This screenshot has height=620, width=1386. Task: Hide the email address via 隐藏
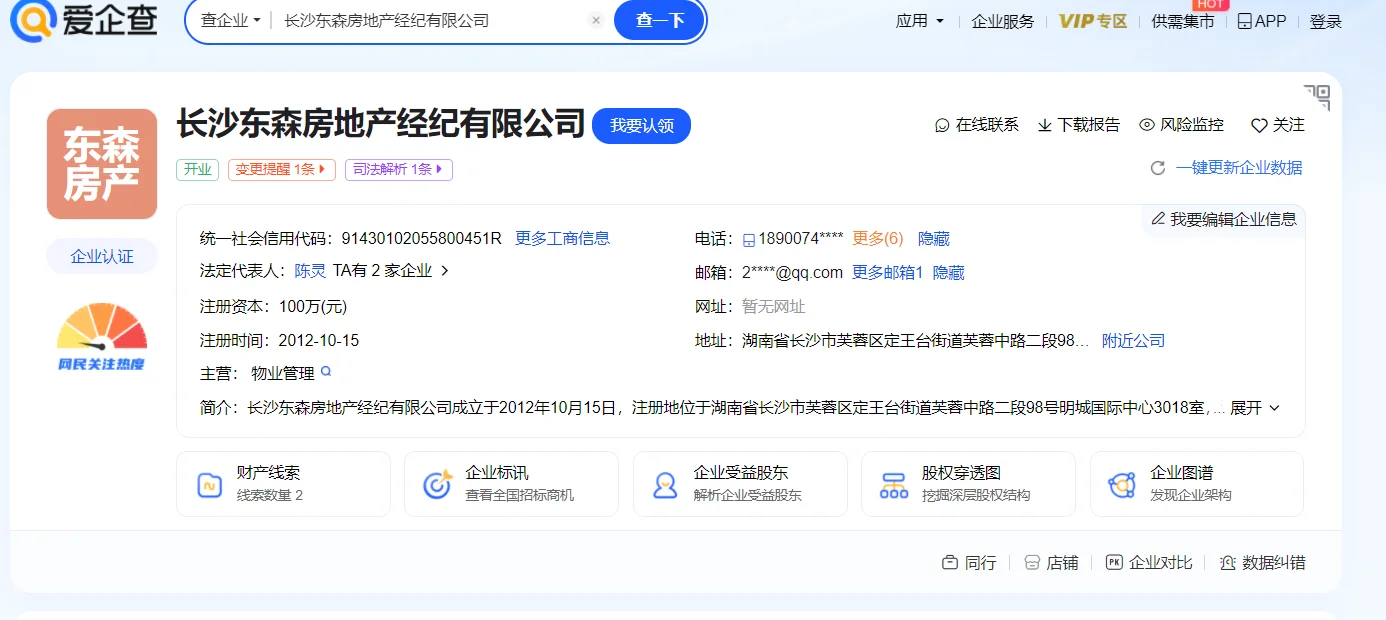(x=948, y=273)
